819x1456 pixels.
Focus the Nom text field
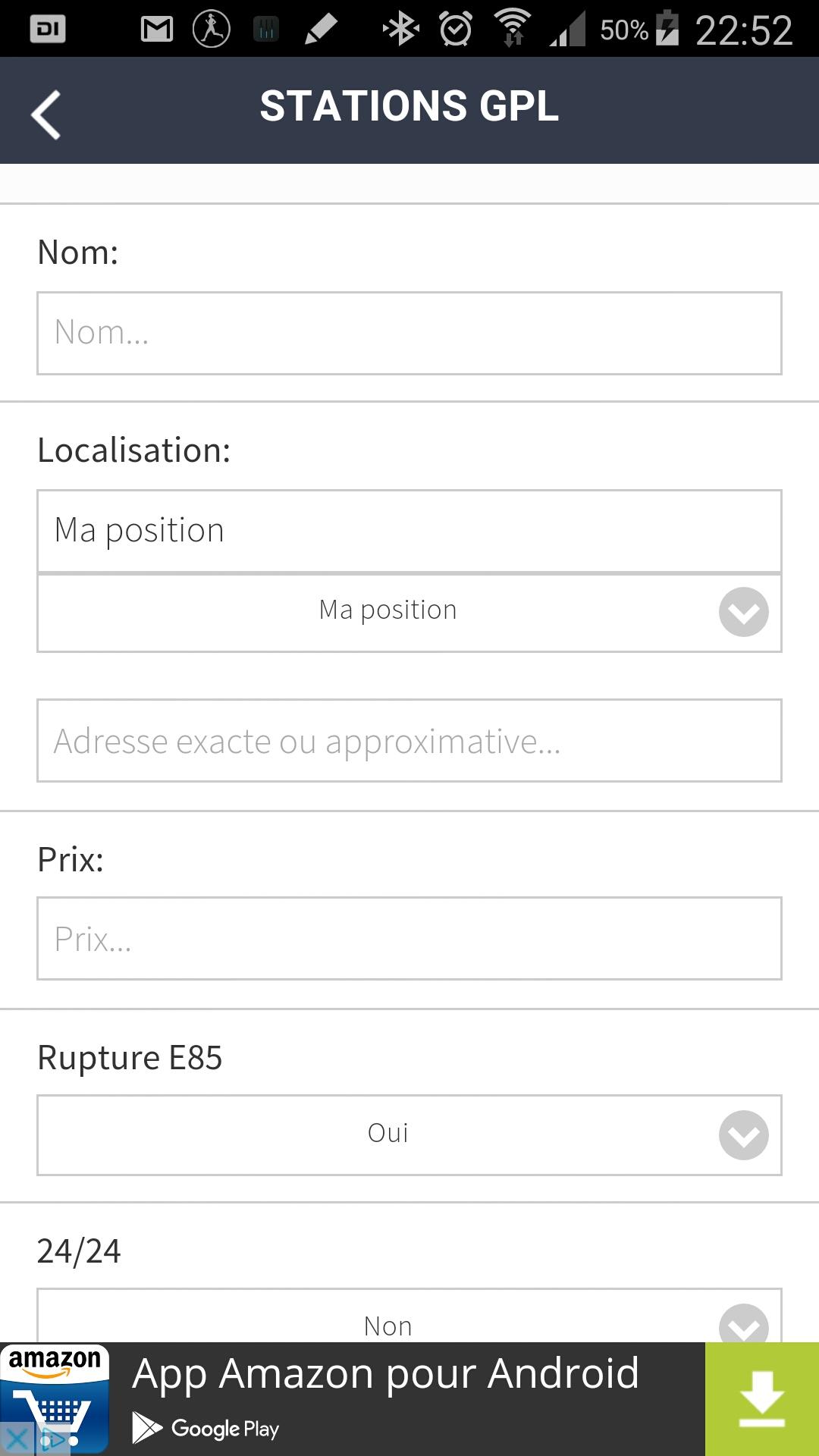(409, 333)
